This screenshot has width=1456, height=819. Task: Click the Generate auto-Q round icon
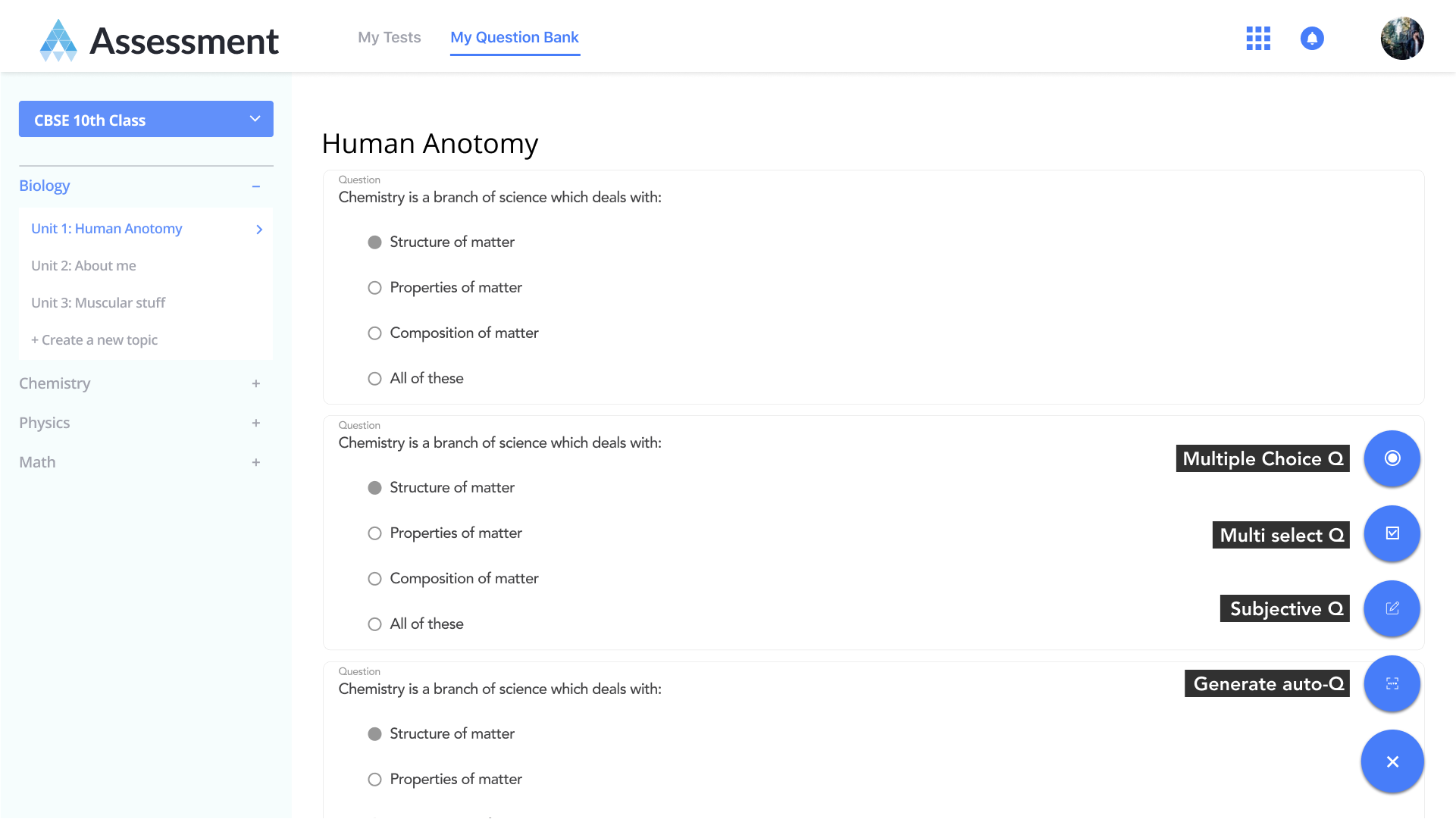1392,683
